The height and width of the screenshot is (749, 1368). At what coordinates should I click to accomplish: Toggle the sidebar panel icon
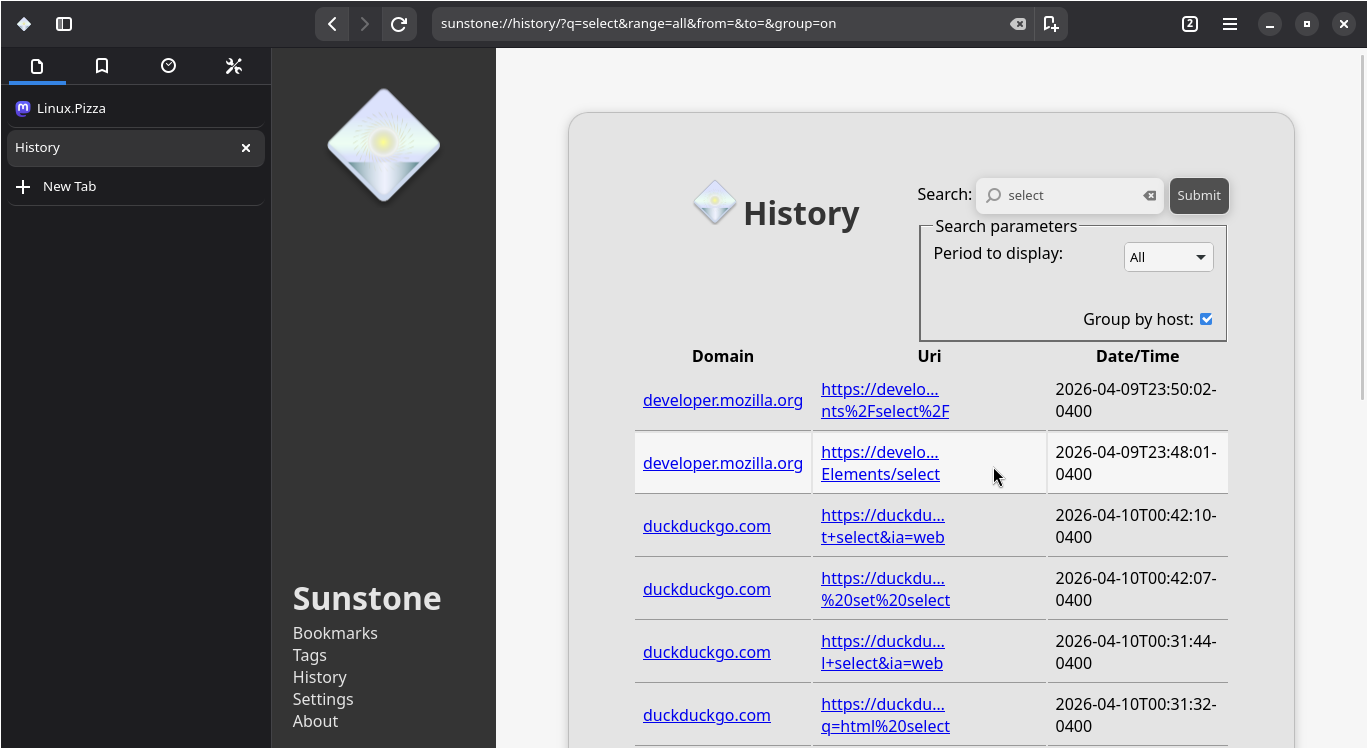64,24
